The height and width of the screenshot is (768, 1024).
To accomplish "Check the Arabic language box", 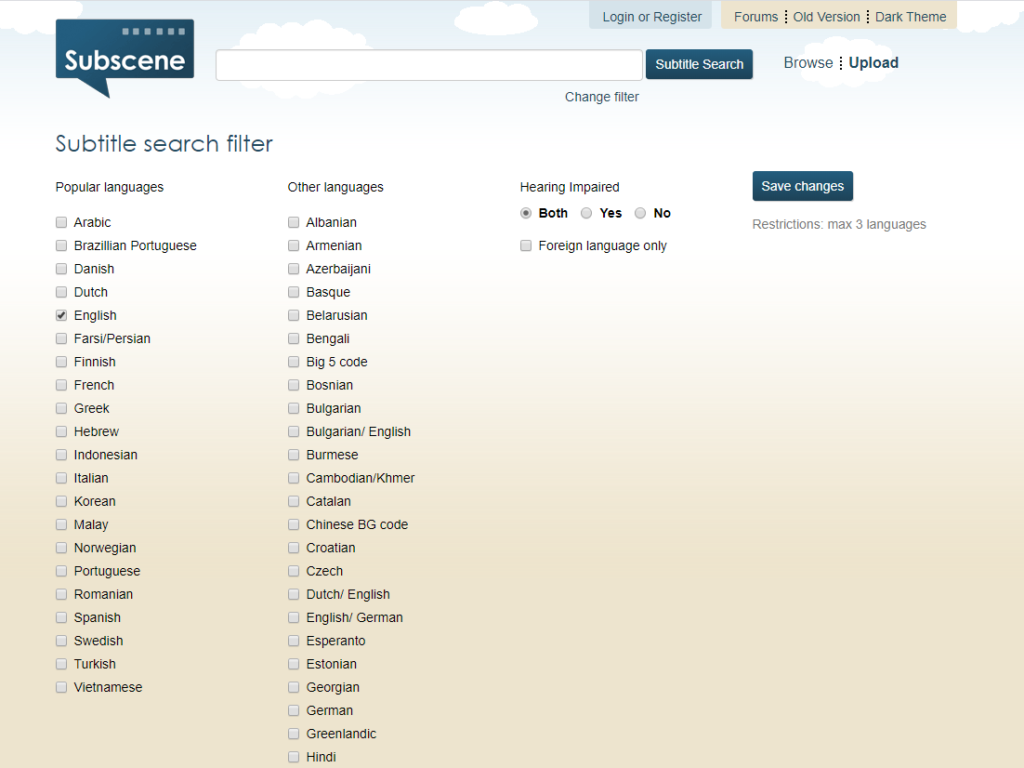I will tap(61, 223).
